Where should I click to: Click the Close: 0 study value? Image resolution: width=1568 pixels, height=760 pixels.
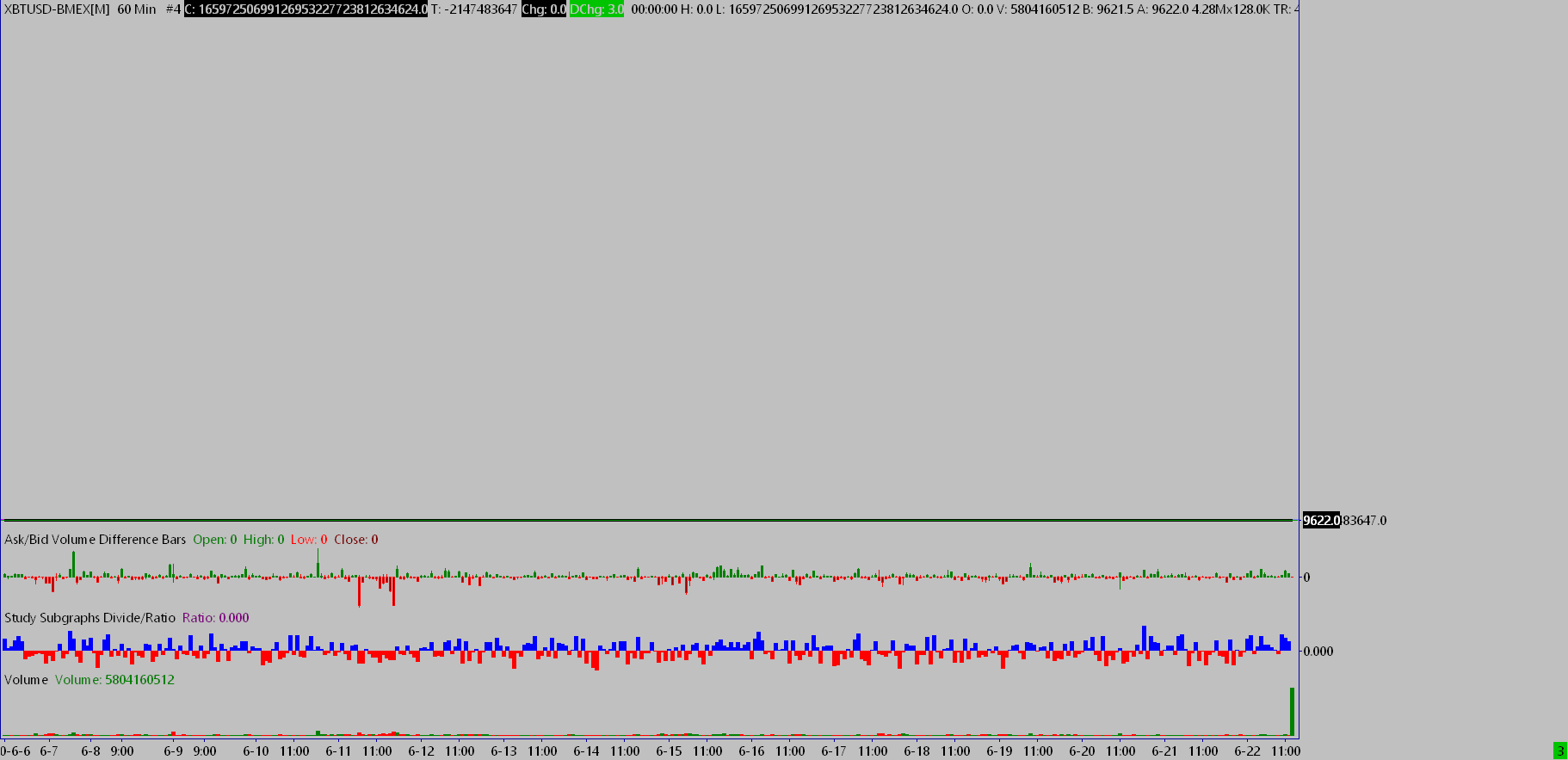click(356, 540)
